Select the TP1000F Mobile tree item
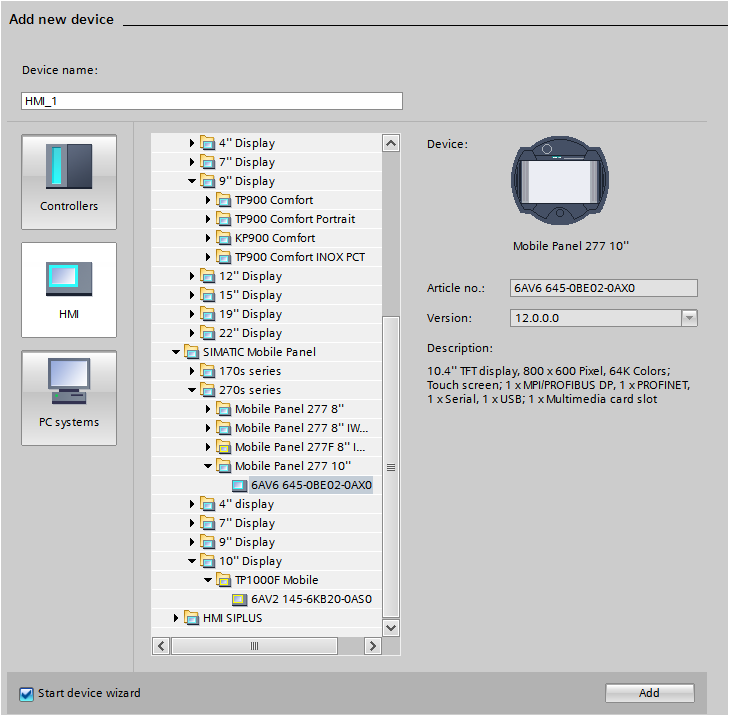The width and height of the screenshot is (729, 716). click(x=276, y=580)
